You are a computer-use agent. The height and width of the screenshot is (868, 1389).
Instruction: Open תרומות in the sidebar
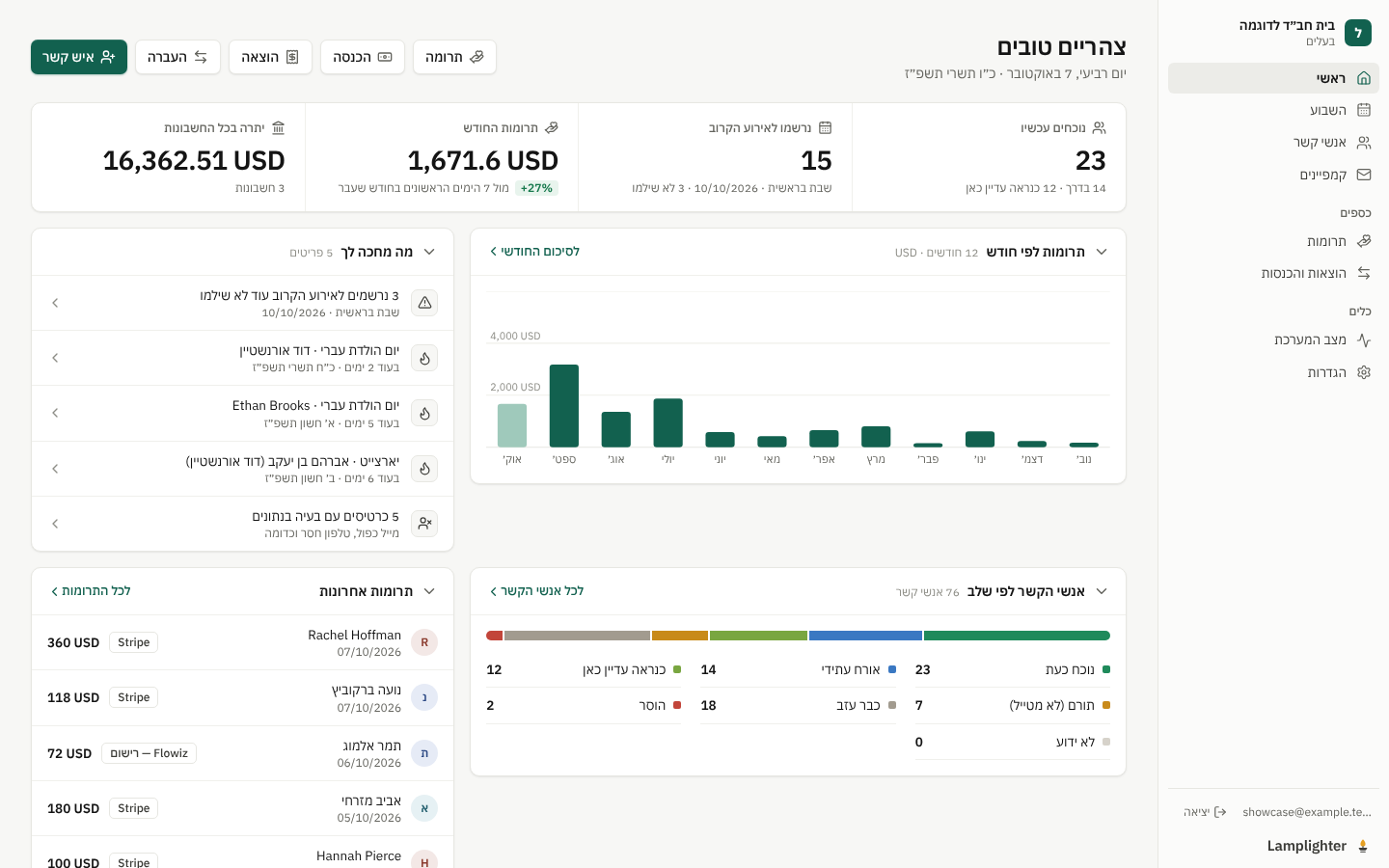1273,241
